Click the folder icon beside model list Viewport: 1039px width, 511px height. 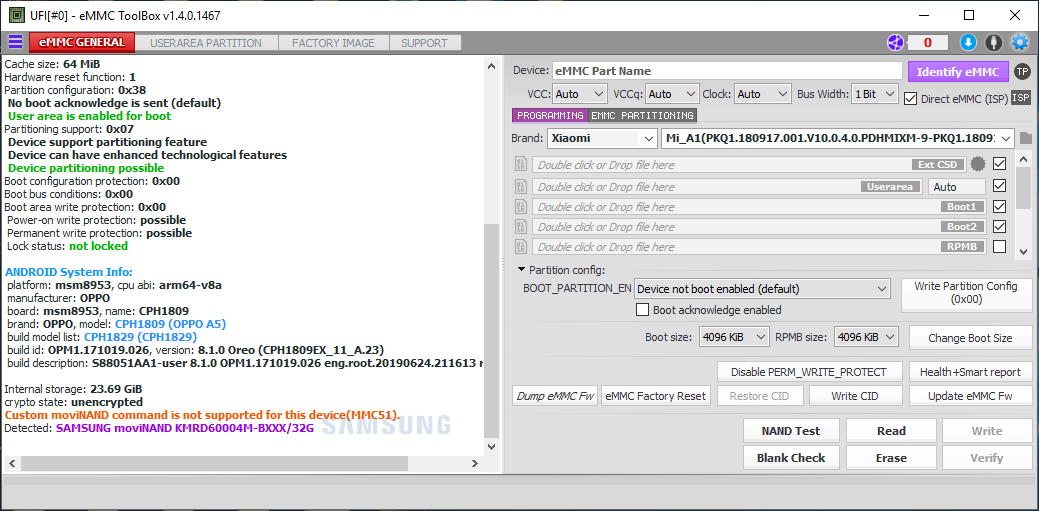click(1026, 138)
